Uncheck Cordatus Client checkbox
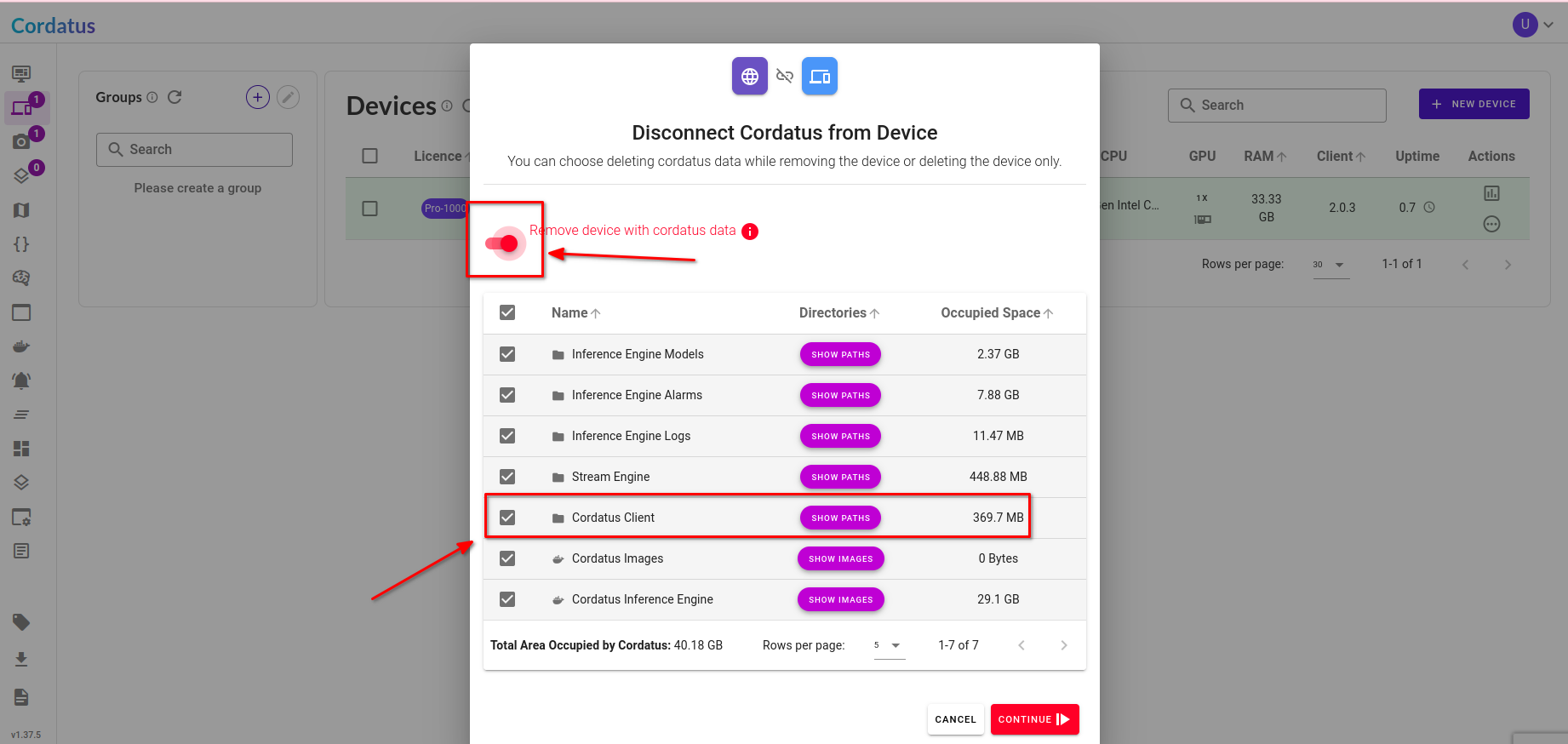 pos(507,518)
